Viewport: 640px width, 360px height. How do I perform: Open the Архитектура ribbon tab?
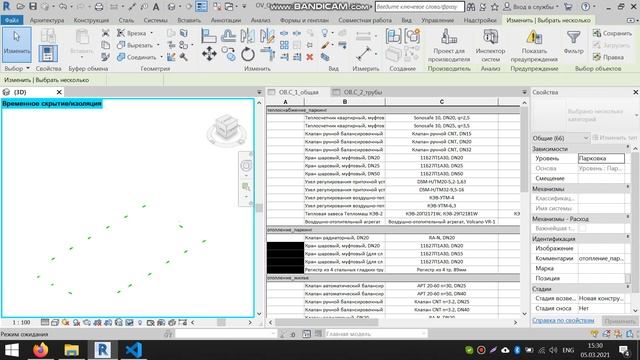point(47,20)
